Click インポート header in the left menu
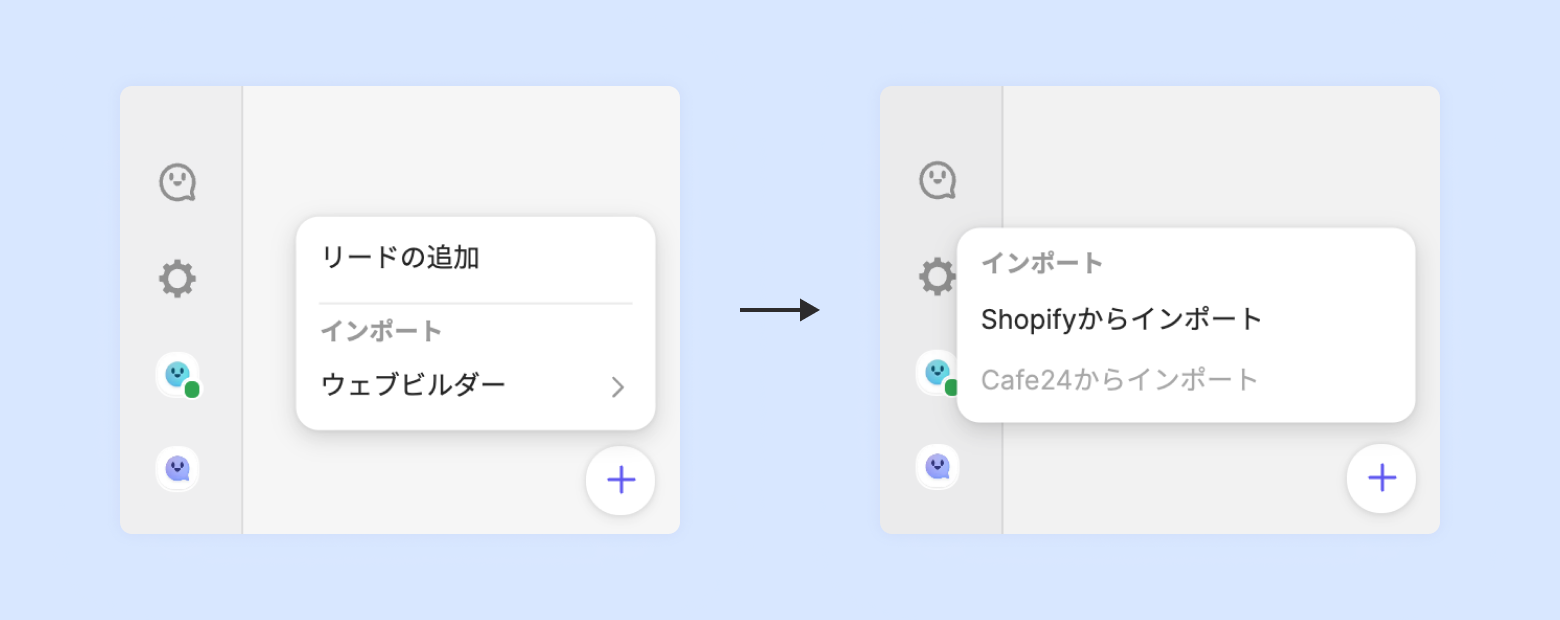Screen dimensions: 1560x620 (x=381, y=331)
